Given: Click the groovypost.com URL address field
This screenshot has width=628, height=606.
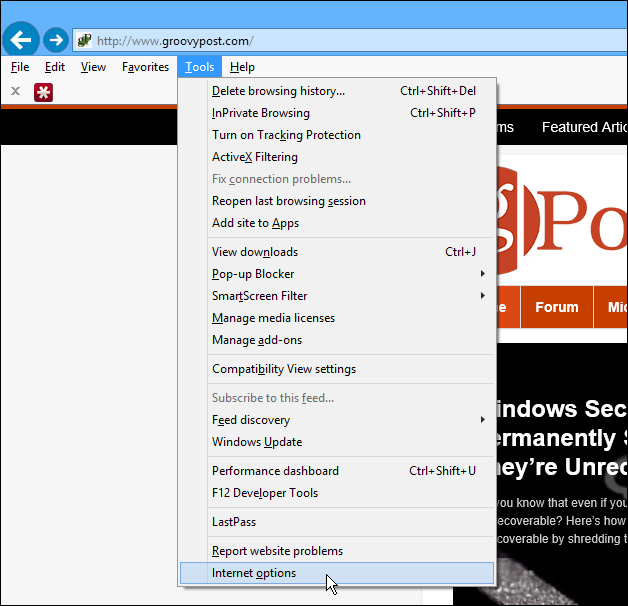Looking at the screenshot, I should [x=350, y=40].
